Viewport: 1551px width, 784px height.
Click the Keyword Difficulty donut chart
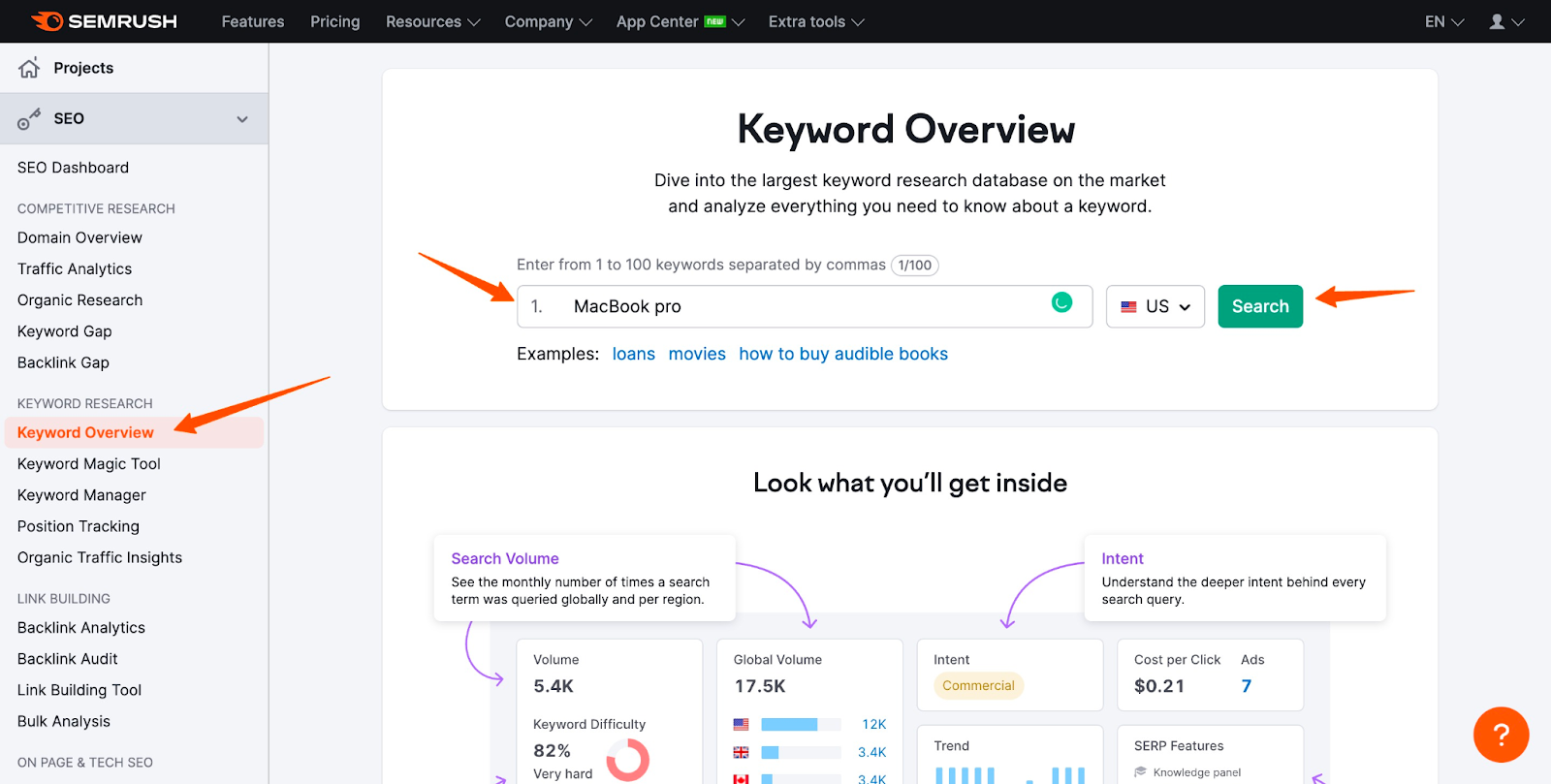coord(628,760)
